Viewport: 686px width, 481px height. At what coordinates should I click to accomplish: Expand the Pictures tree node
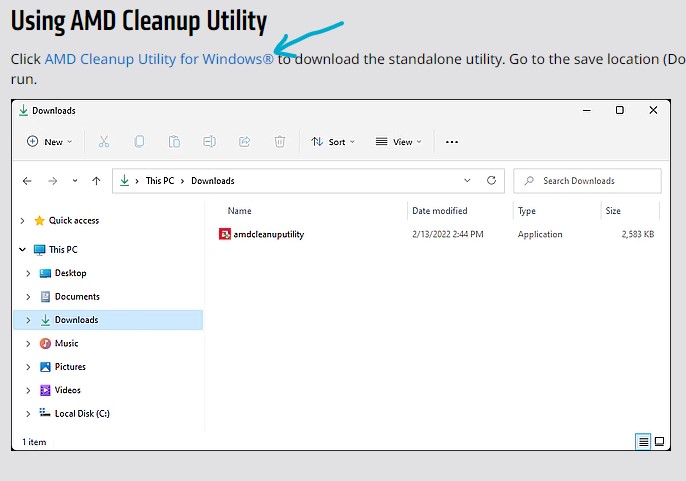28,367
